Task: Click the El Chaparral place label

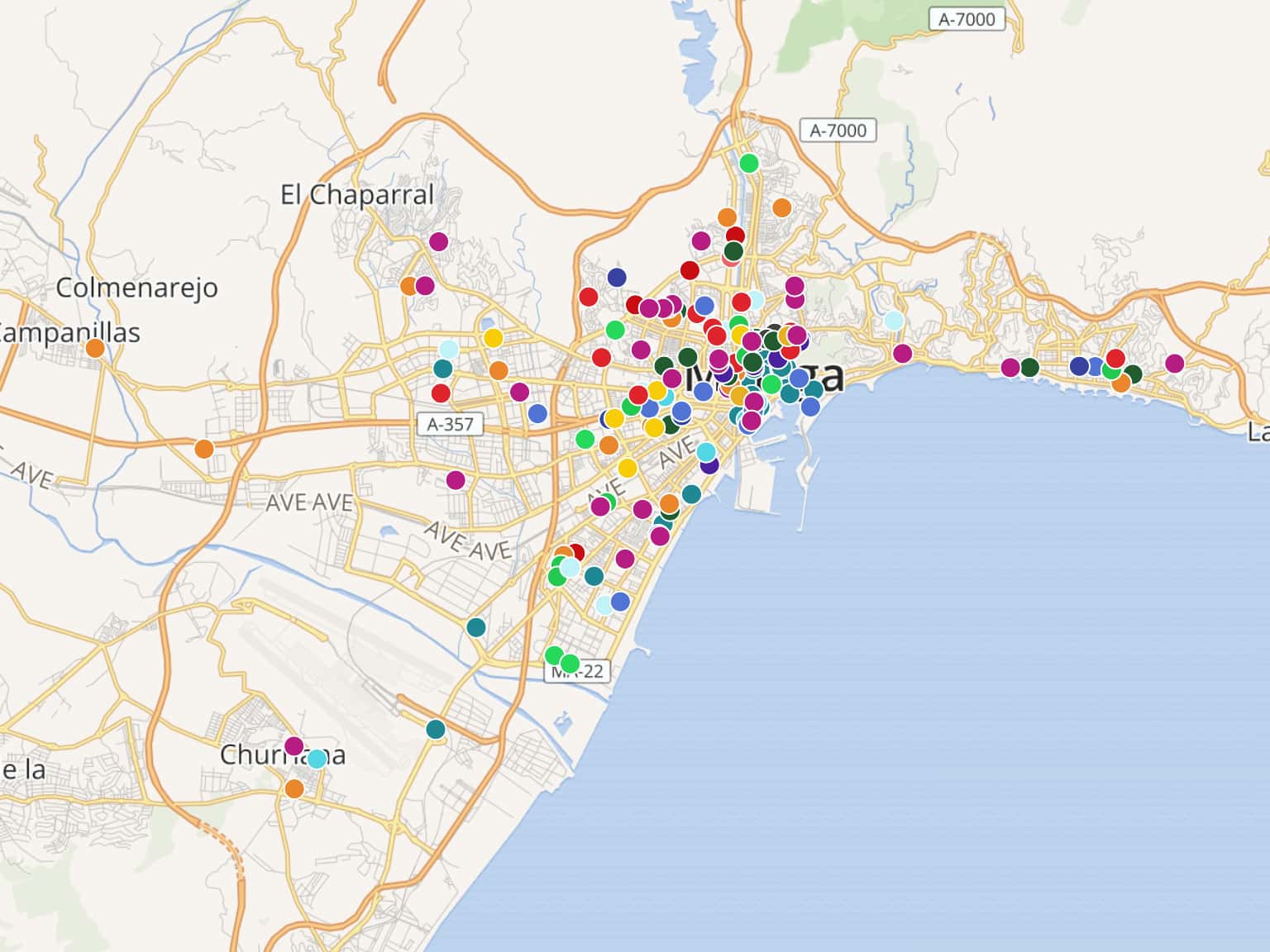Action: coord(356,195)
